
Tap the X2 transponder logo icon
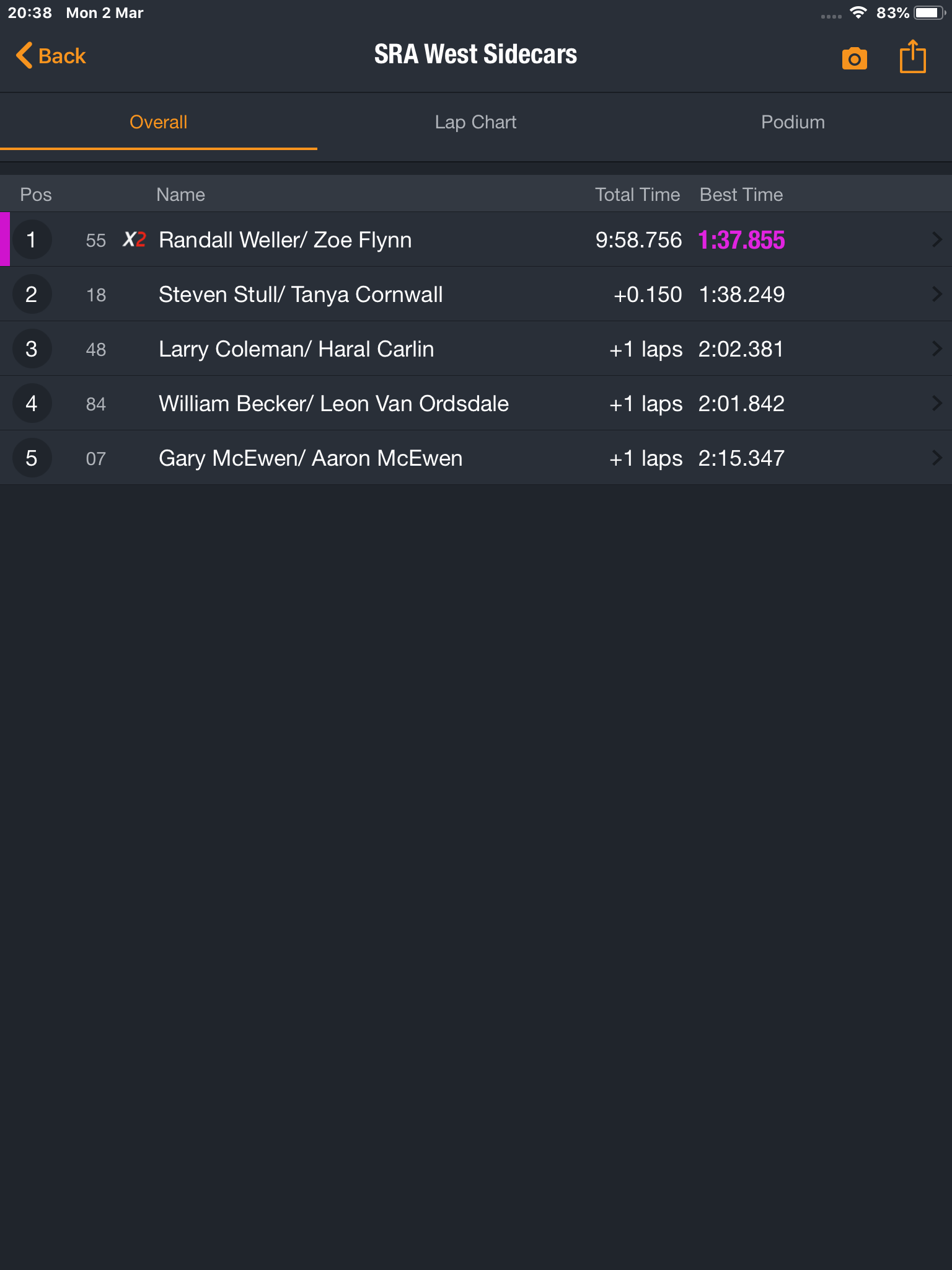[x=134, y=239]
